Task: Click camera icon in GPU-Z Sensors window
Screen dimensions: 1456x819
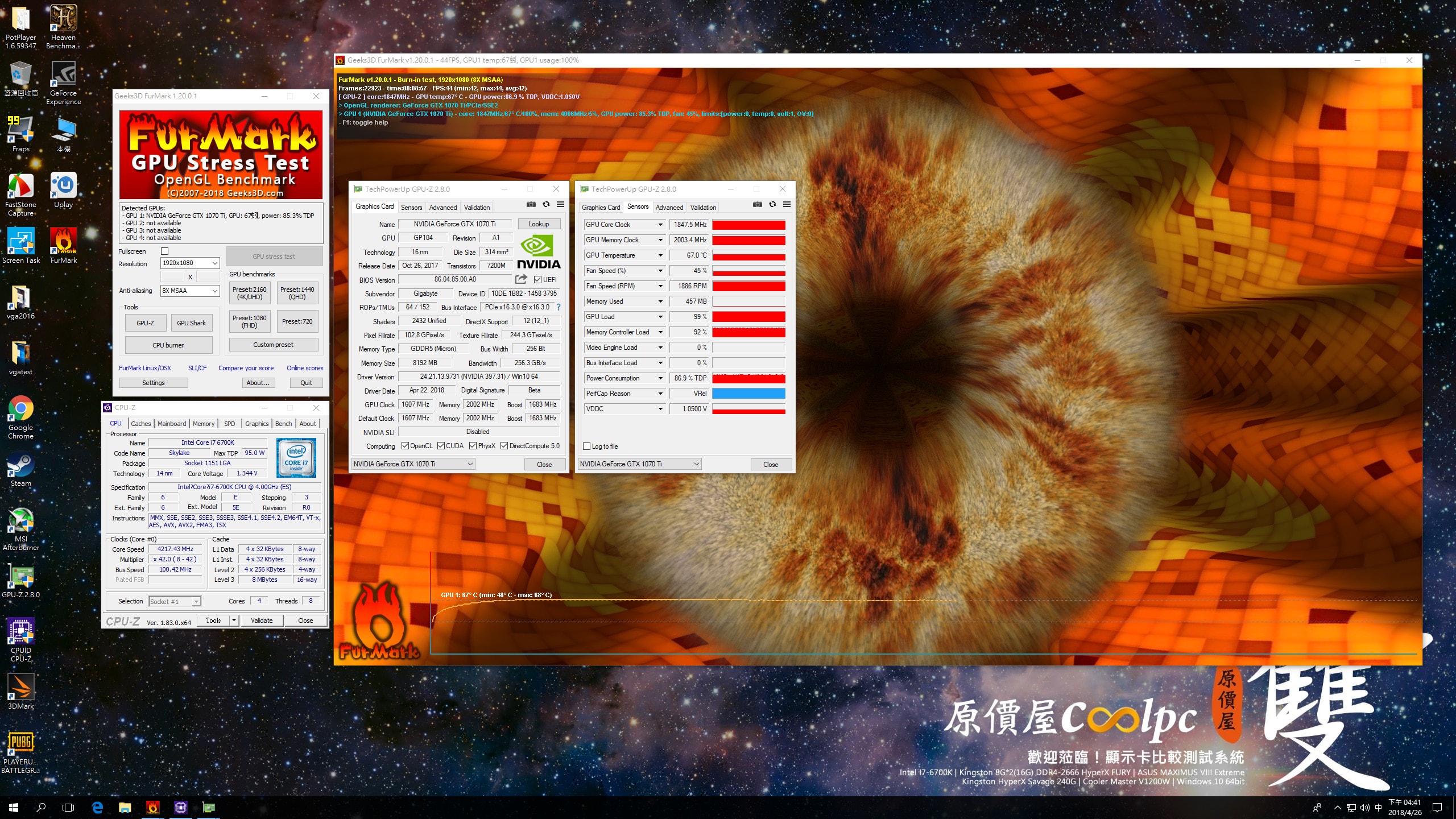Action: click(x=757, y=205)
